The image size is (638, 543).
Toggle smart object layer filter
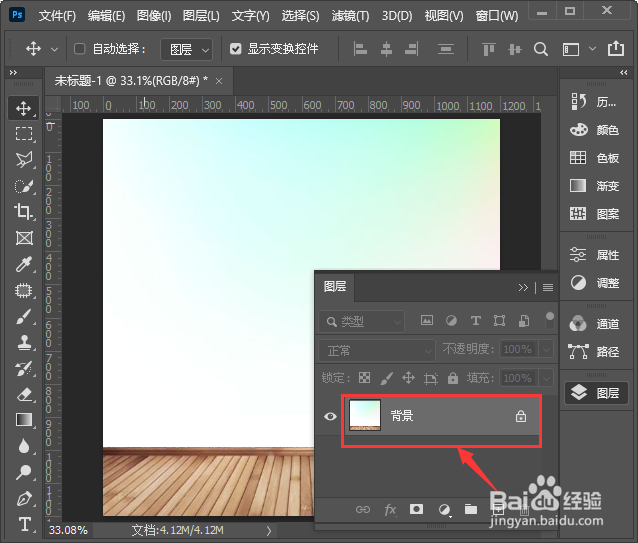point(524,321)
